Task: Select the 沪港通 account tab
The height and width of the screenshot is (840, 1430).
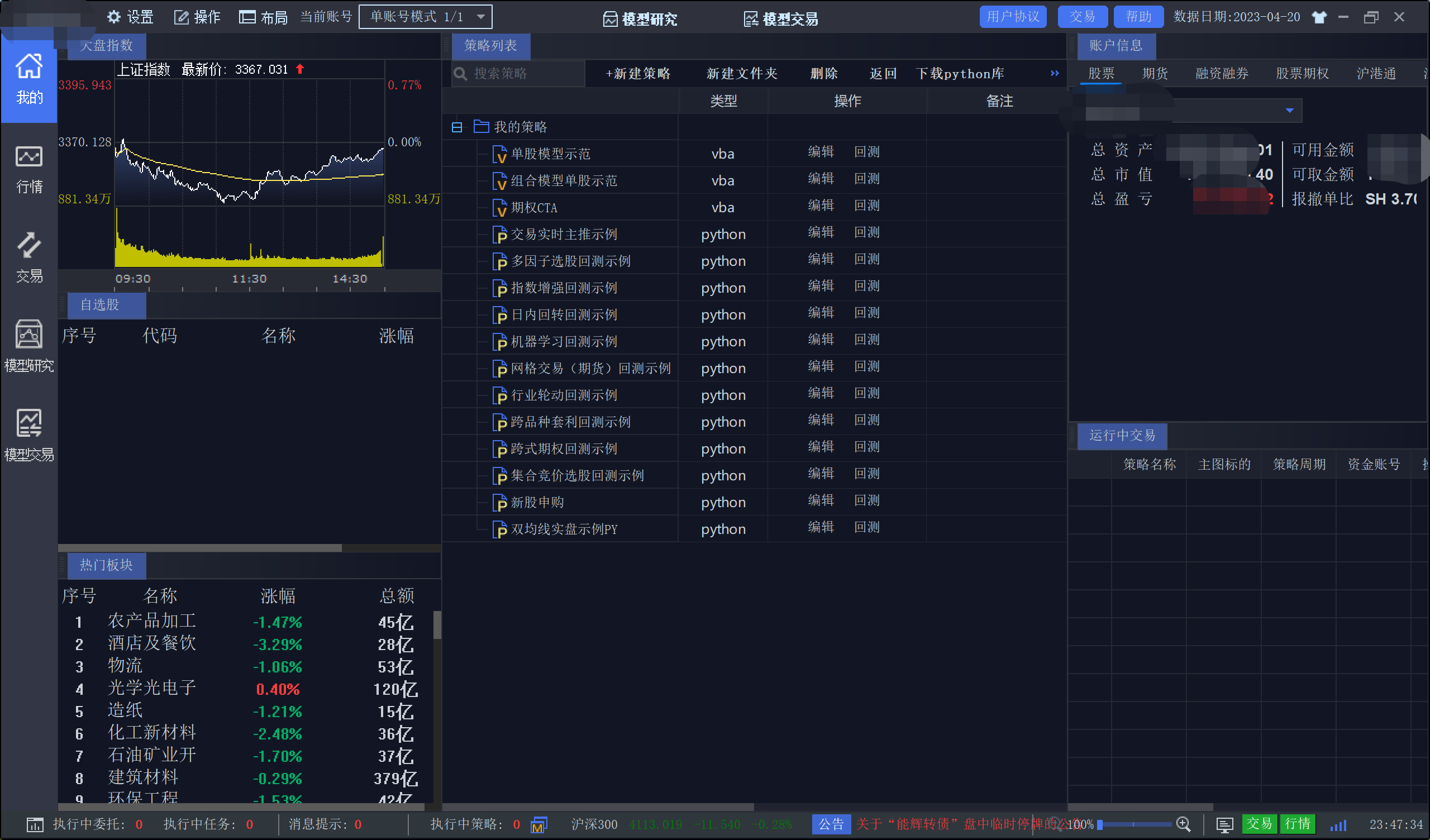Action: click(x=1376, y=74)
